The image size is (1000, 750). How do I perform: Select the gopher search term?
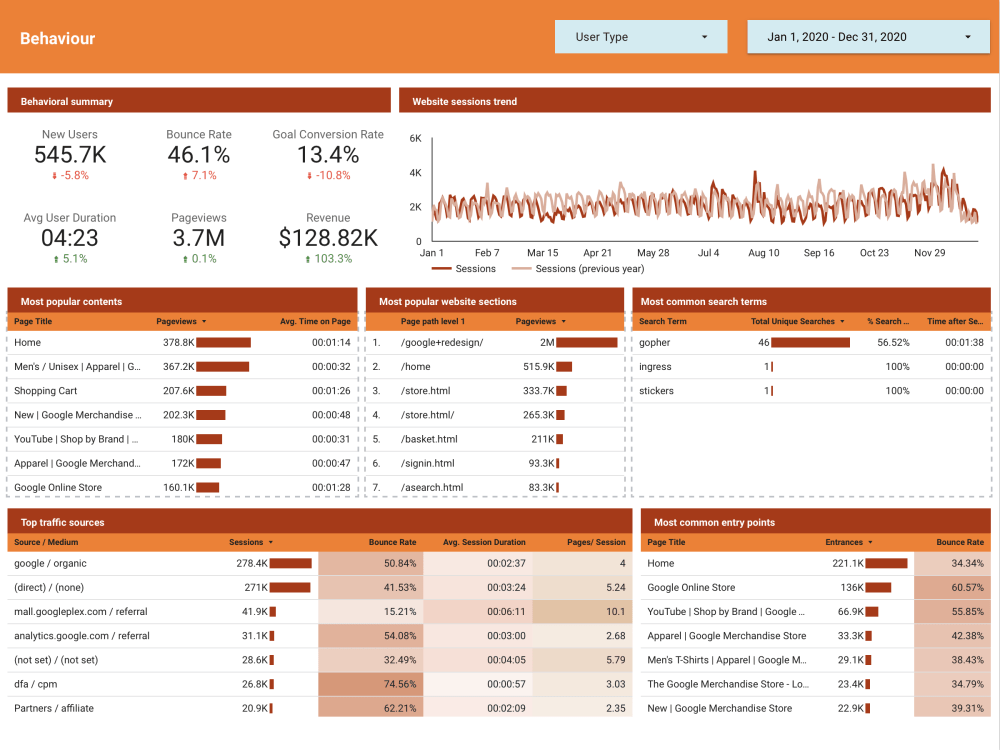coord(654,342)
